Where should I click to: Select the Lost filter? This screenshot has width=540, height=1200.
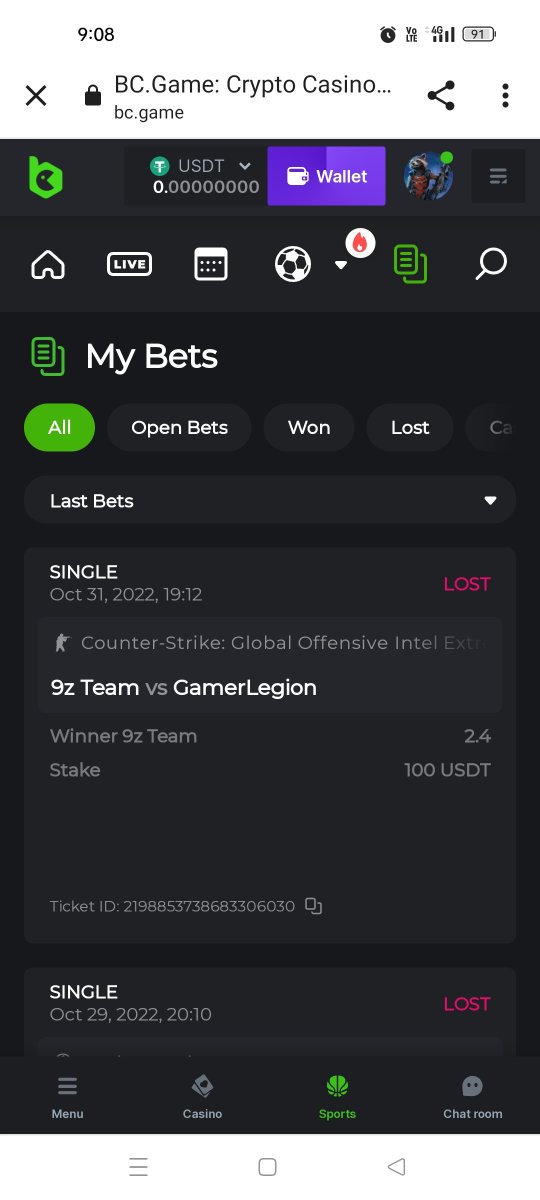[410, 427]
